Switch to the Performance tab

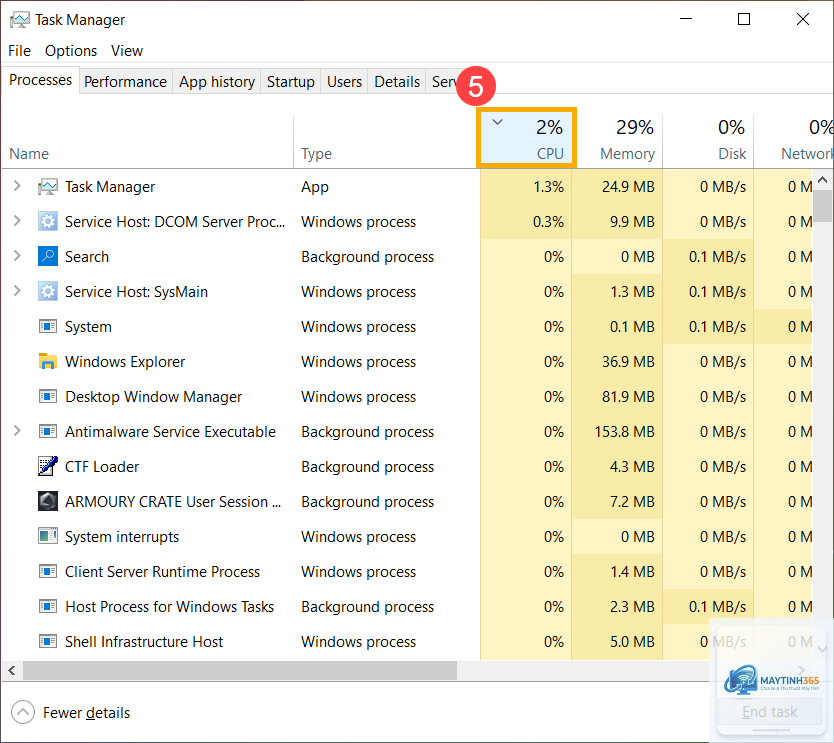coord(126,82)
